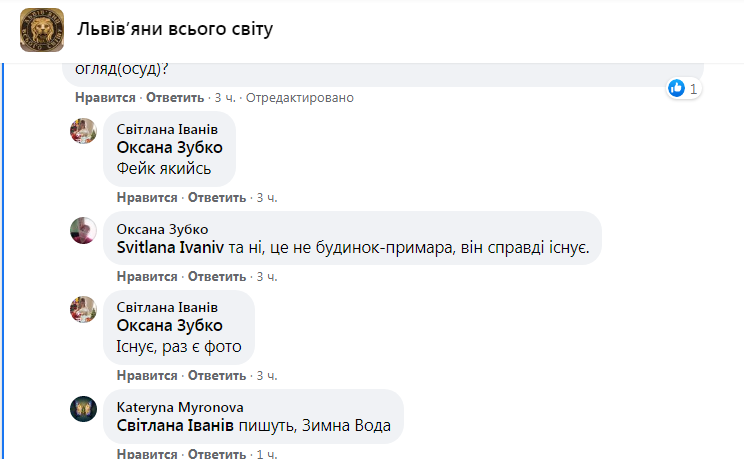This screenshot has height=459, width=744.
Task: Click the "1 ч." timestamp on Kateryna's comment
Action: pos(267,454)
